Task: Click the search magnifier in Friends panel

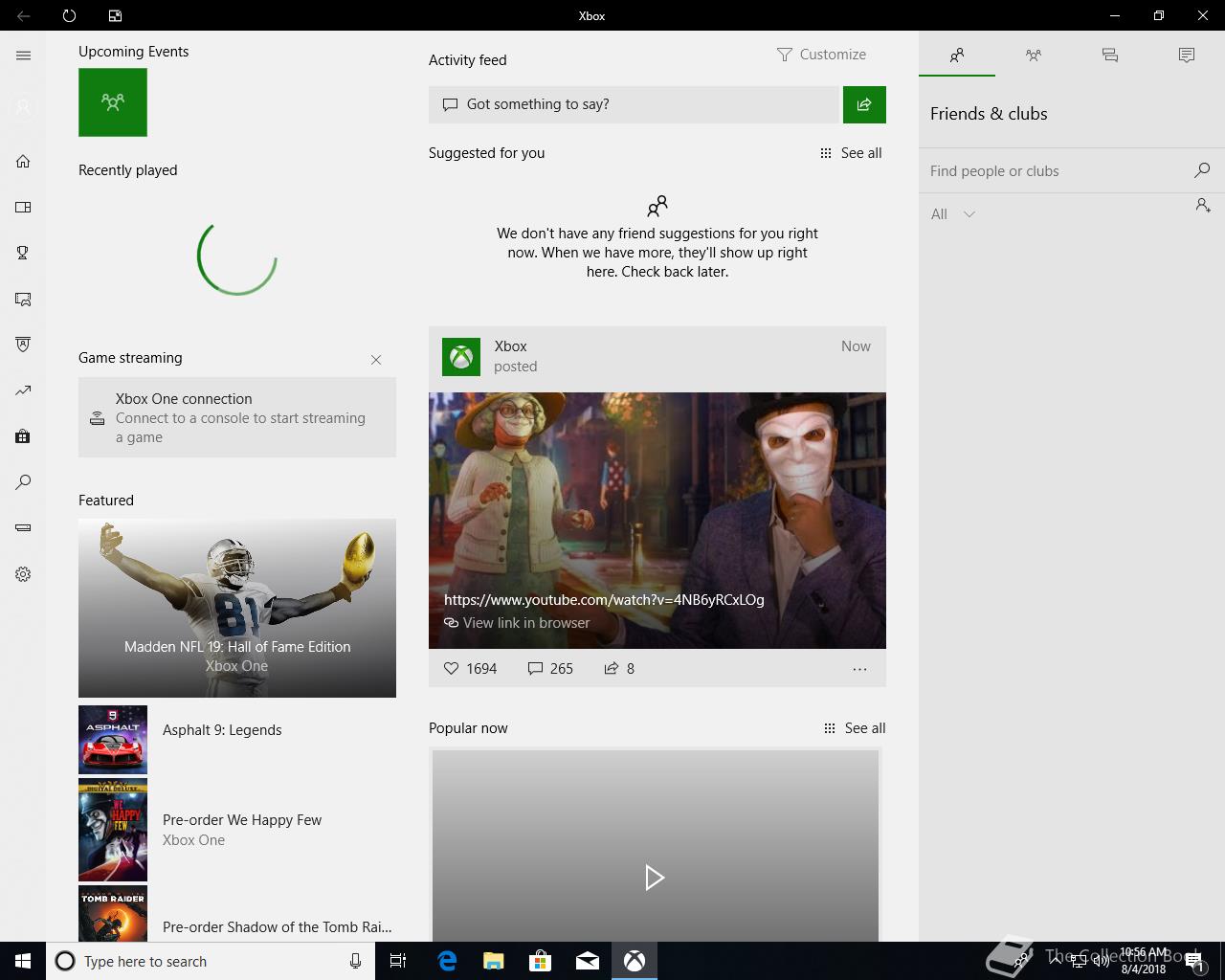Action: (x=1202, y=170)
